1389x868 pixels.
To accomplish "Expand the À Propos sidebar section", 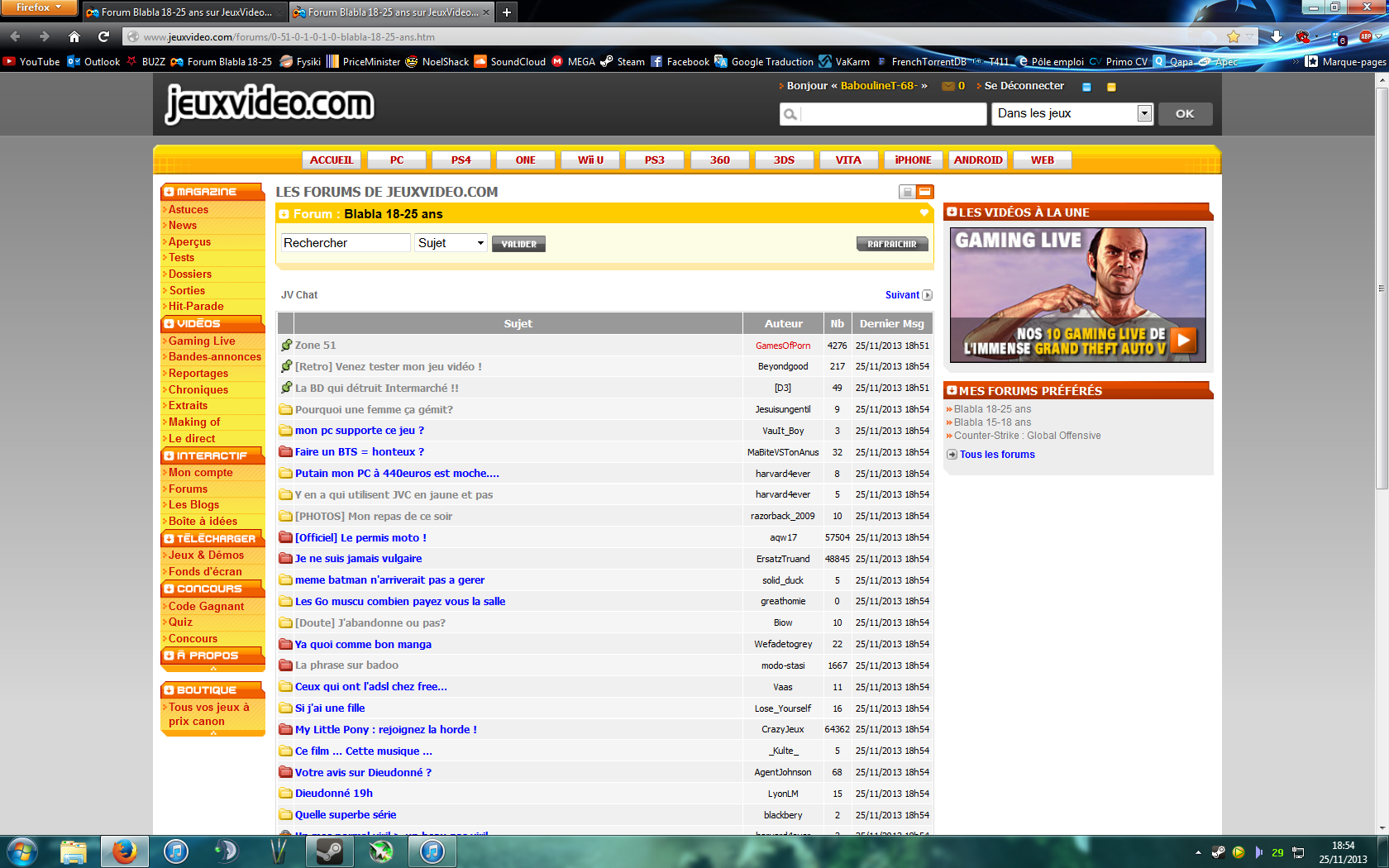I will [169, 656].
